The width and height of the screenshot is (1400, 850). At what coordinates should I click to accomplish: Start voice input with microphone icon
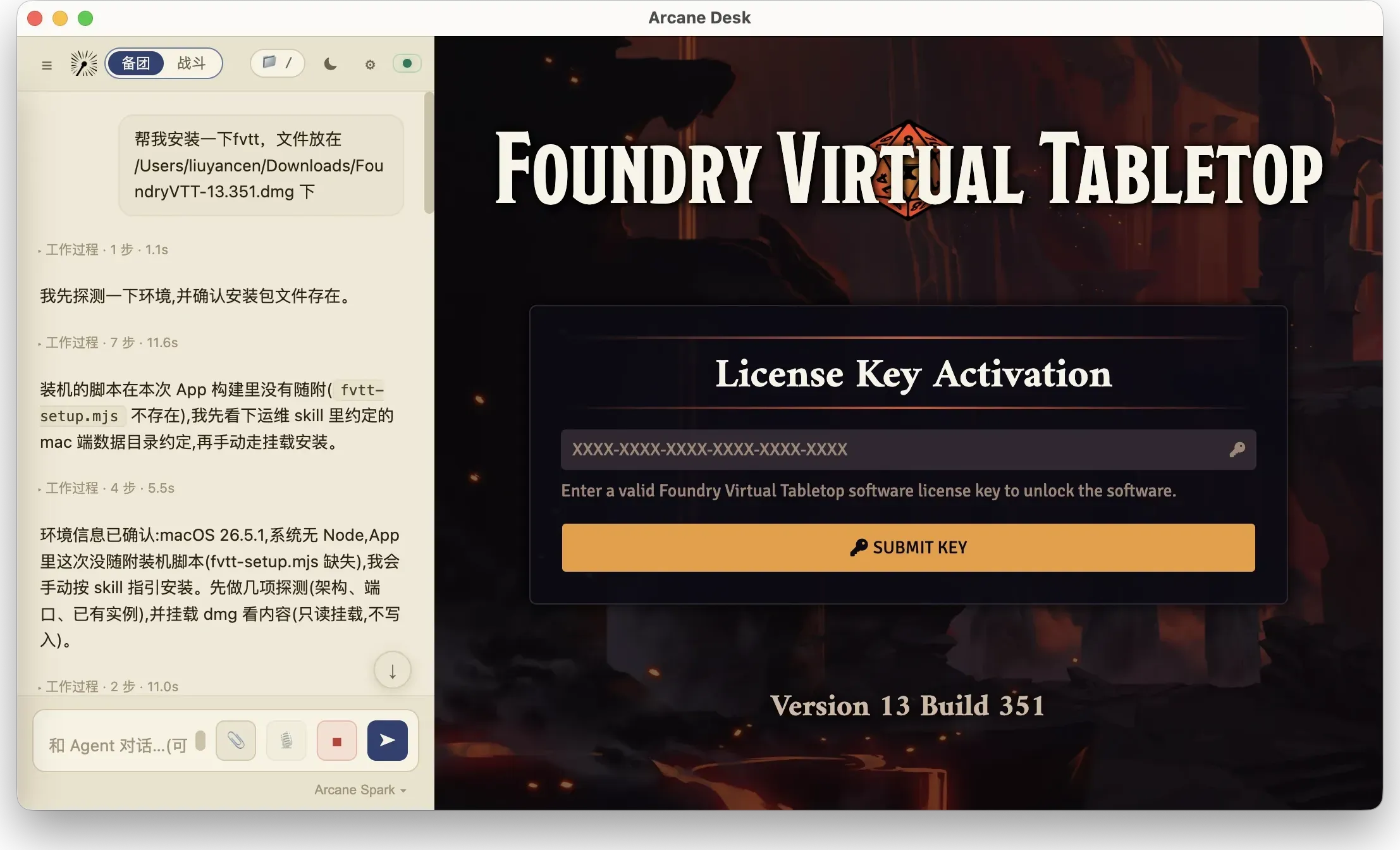coord(286,741)
